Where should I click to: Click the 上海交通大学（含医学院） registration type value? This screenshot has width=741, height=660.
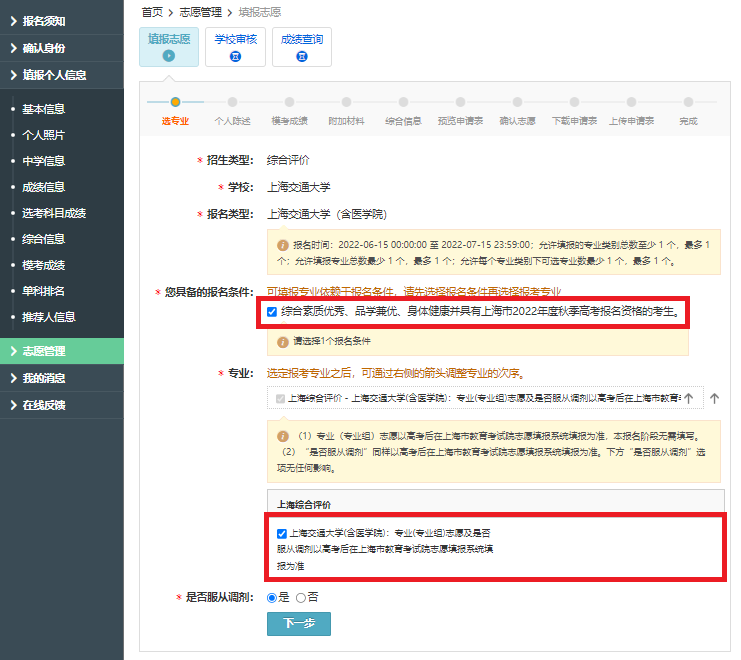tap(327, 214)
